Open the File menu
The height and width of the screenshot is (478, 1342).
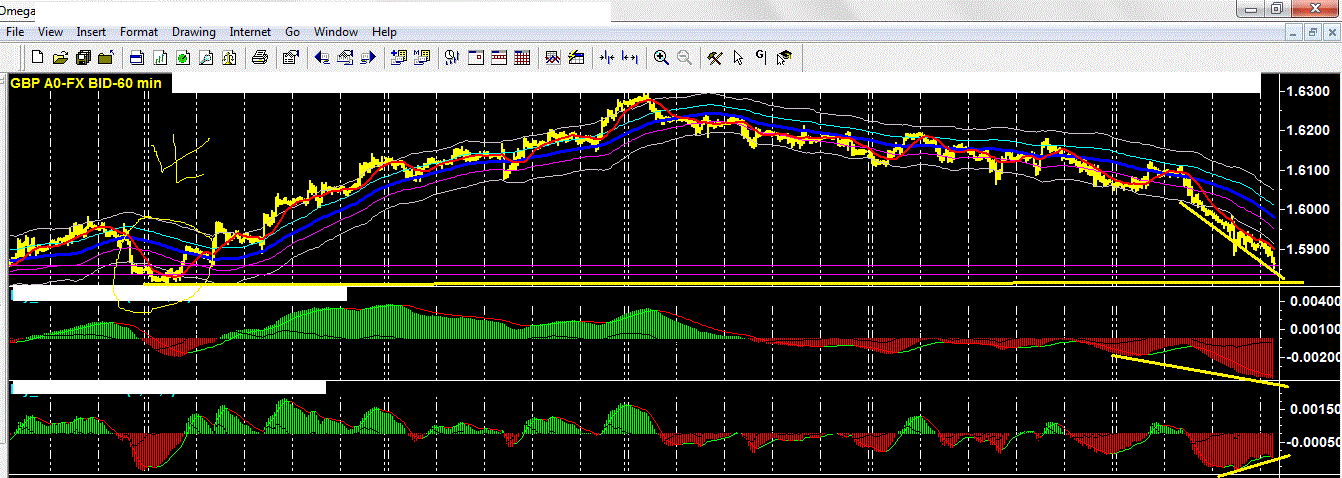[15, 32]
